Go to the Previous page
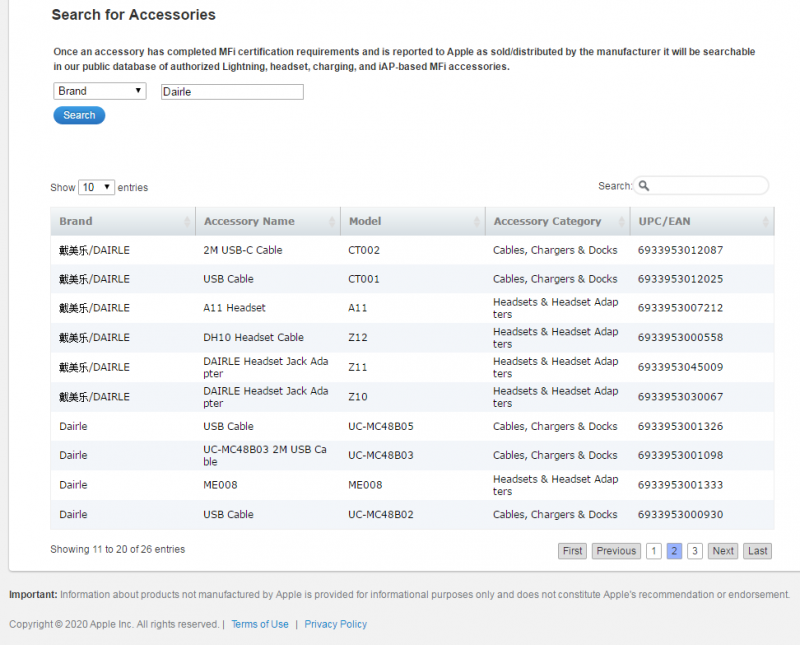The height and width of the screenshot is (645, 800). click(x=616, y=551)
